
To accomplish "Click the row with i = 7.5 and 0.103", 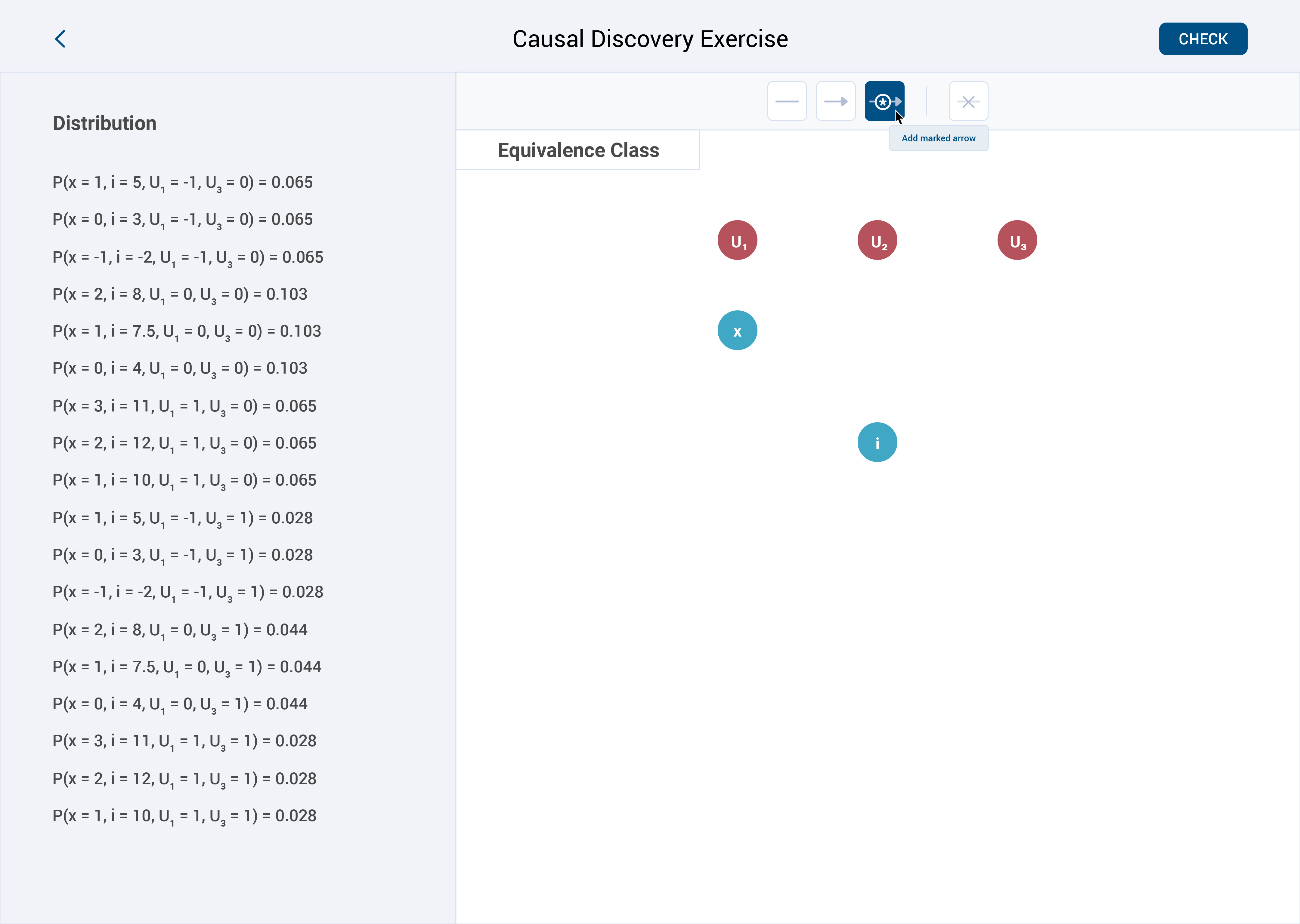I will click(187, 331).
